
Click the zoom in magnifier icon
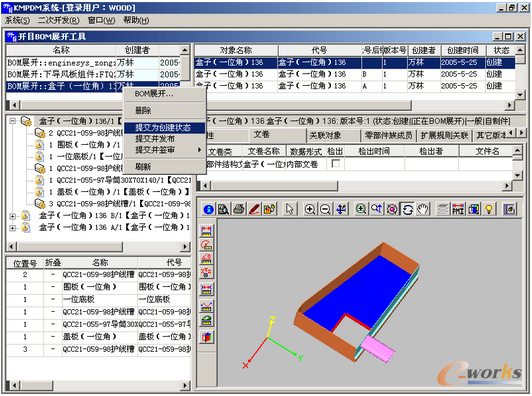click(309, 209)
